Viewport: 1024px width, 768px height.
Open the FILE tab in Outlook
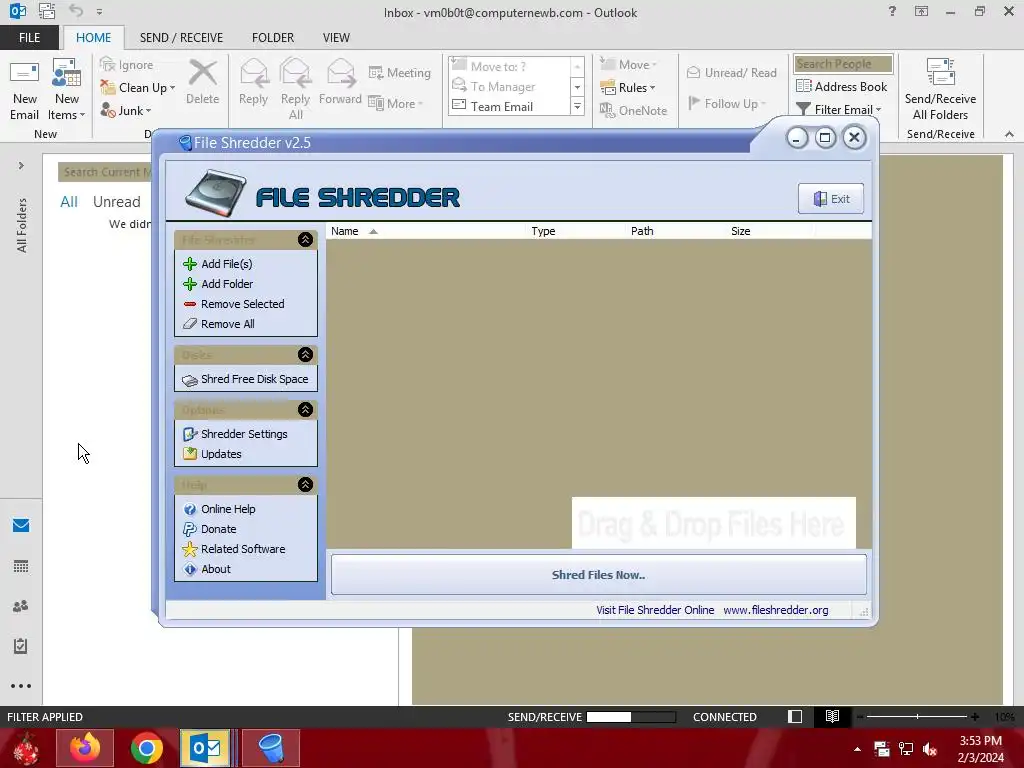point(29,37)
